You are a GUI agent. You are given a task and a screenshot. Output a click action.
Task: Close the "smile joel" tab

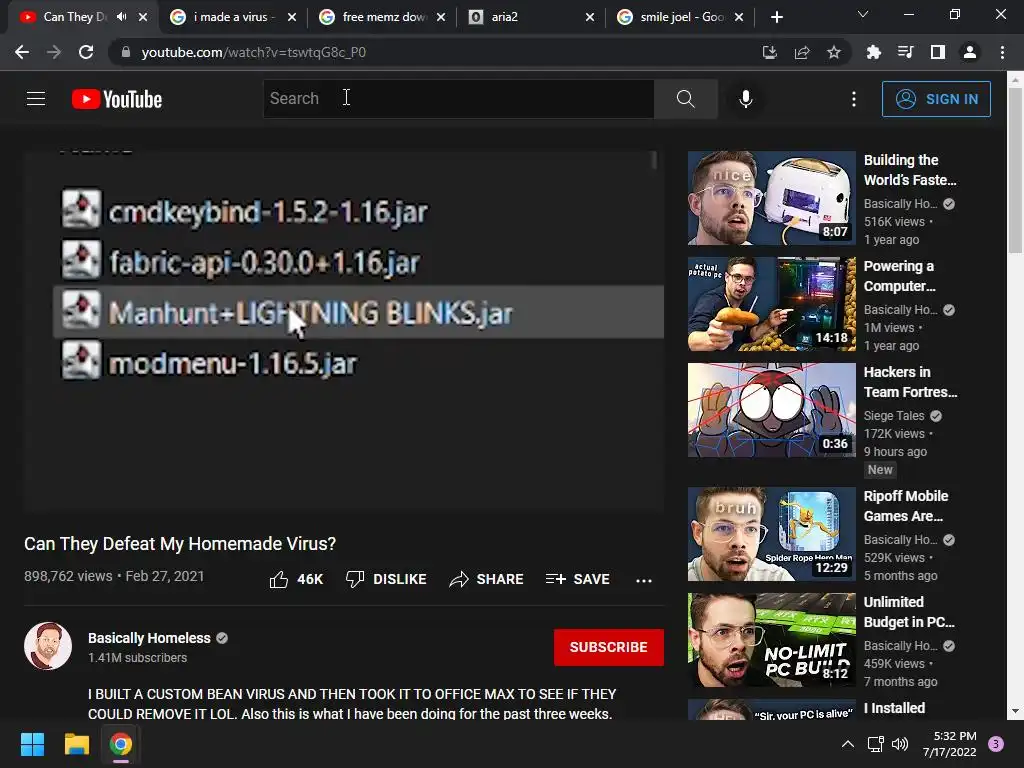point(739,17)
